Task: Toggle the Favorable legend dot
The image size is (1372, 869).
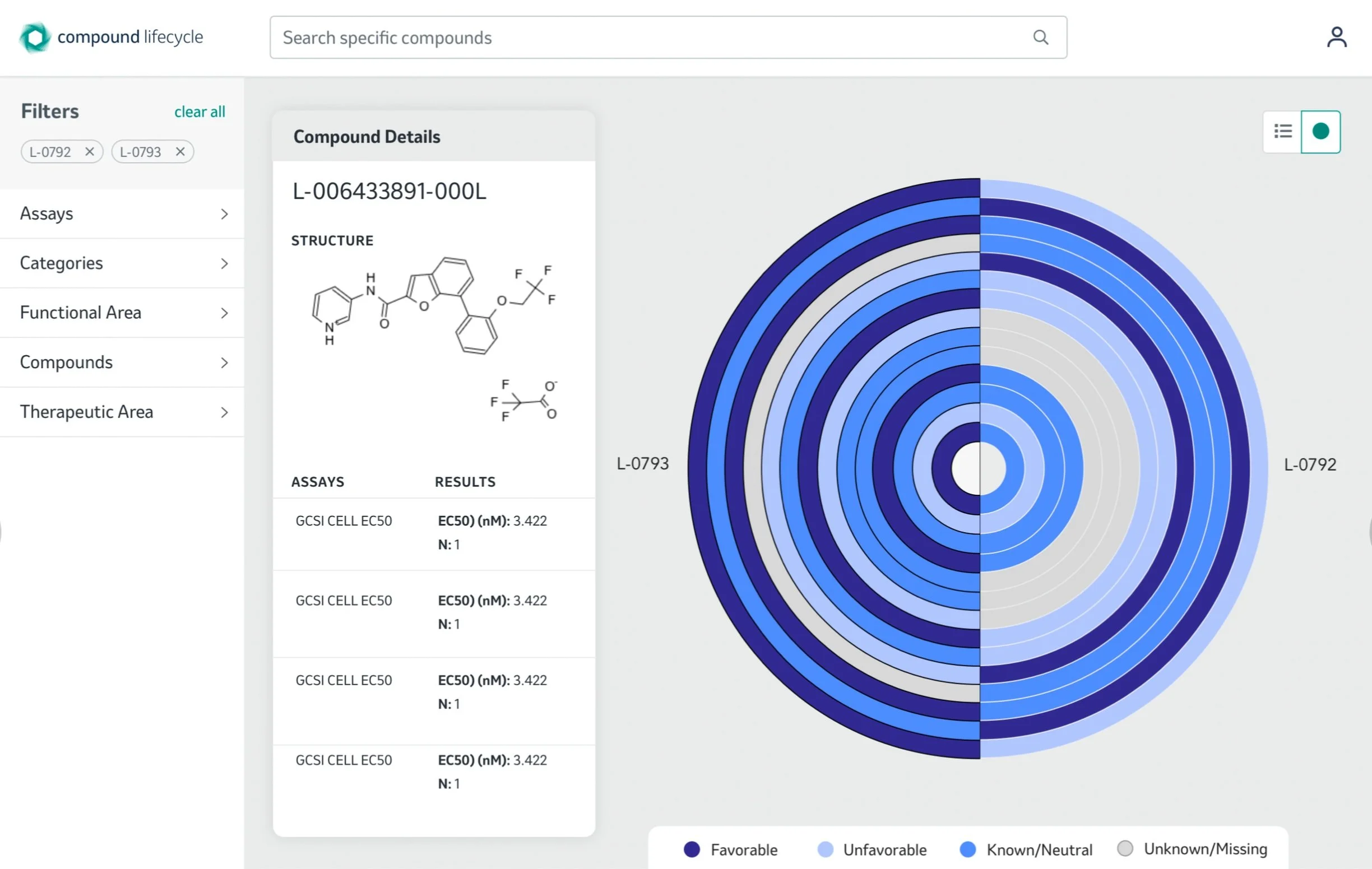Action: click(x=692, y=849)
